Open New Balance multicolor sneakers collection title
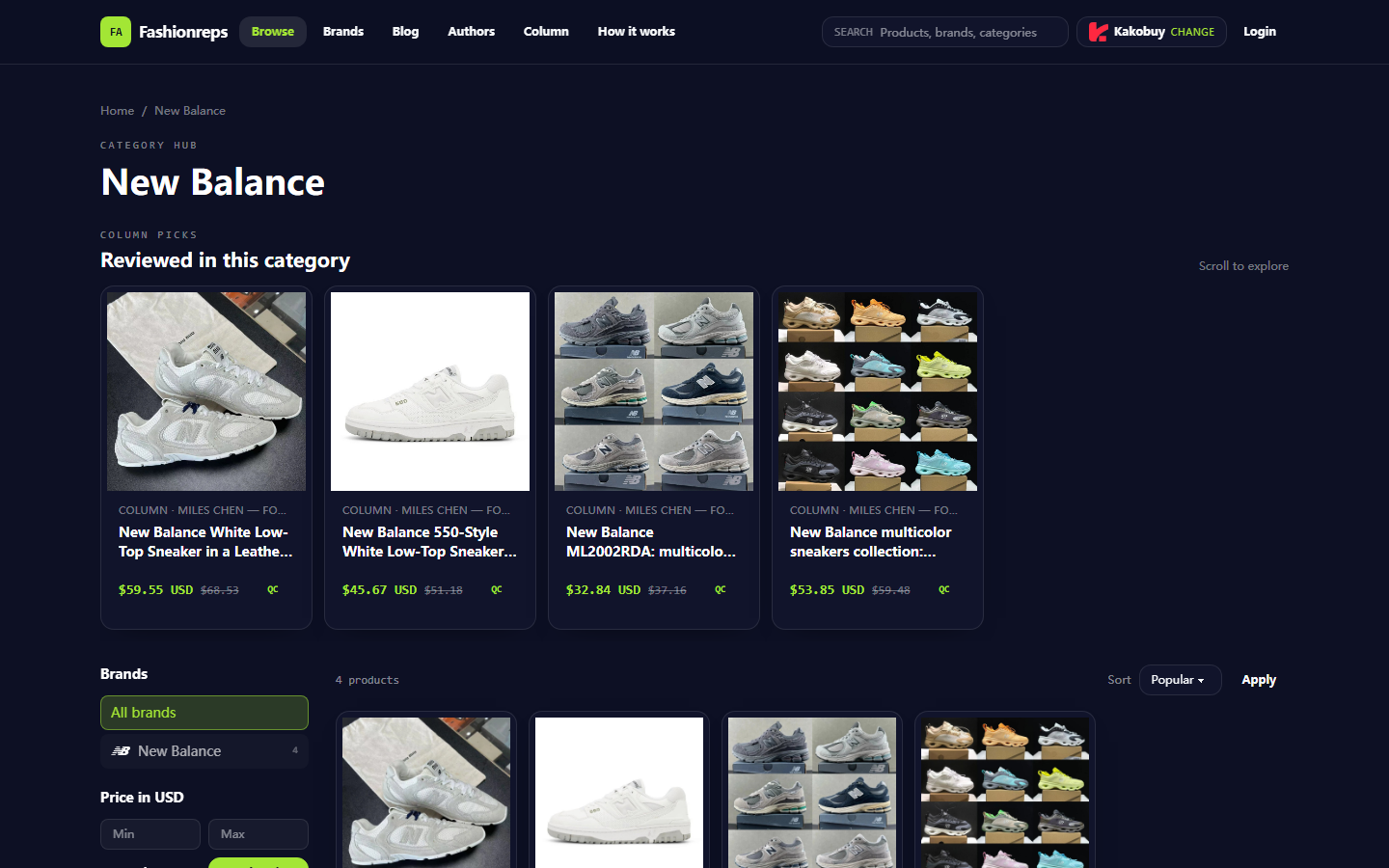 click(871, 542)
